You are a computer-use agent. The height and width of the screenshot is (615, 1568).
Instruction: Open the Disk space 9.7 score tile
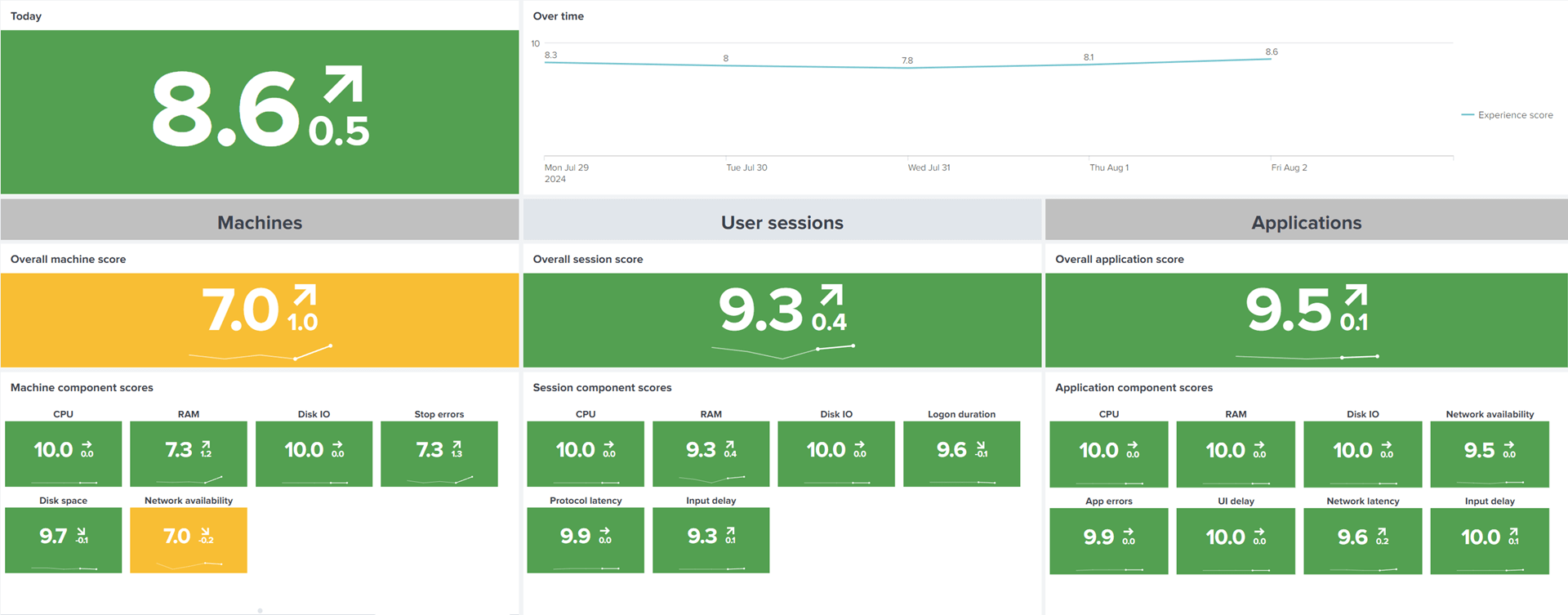(x=63, y=540)
